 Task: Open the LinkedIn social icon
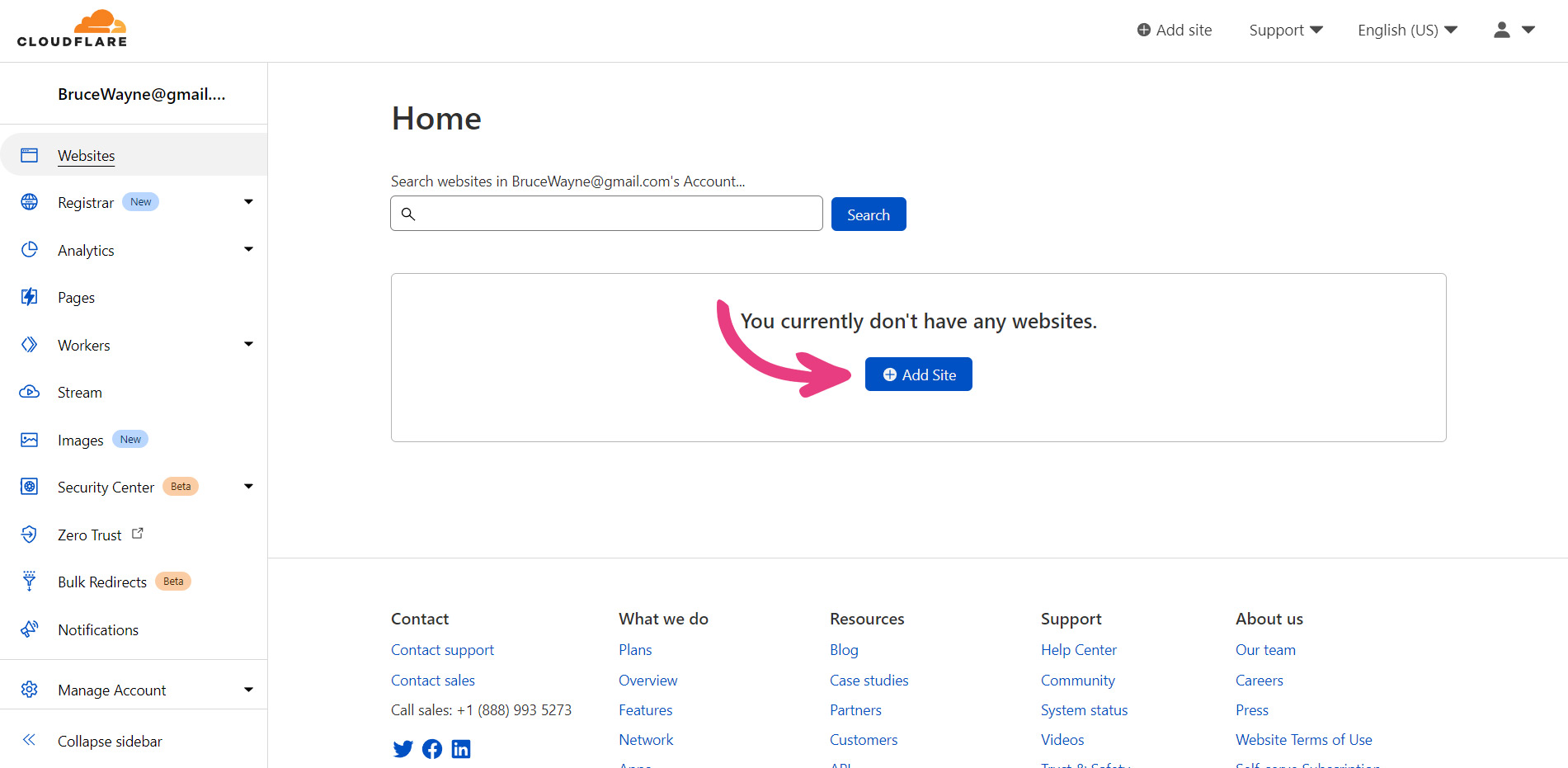461,749
